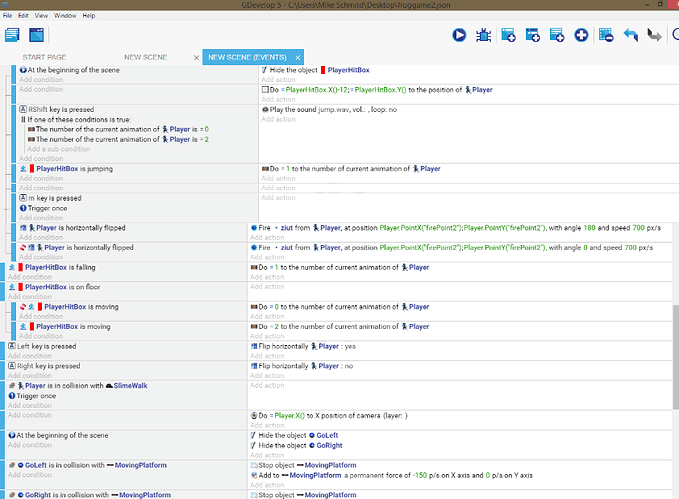Click Add action beside PlayerHitBox is on floor
This screenshot has height=499, width=679.
[x=267, y=287]
